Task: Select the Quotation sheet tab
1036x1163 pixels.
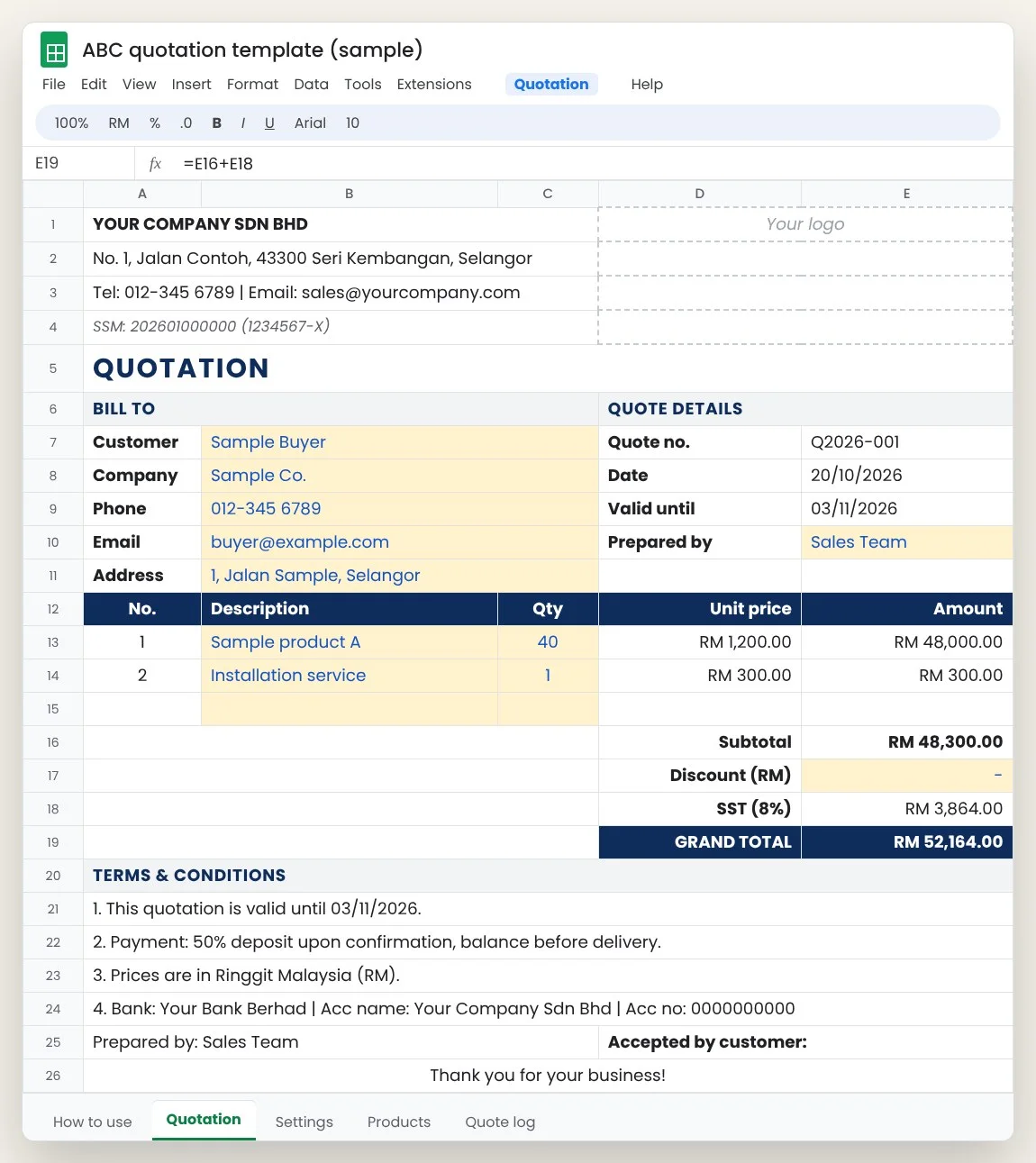Action: (204, 1120)
